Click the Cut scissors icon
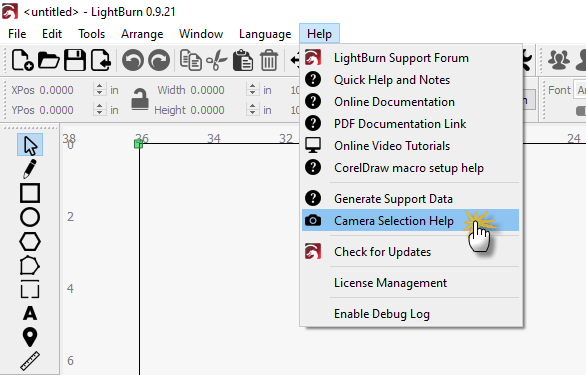The height and width of the screenshot is (375, 586). click(216, 60)
